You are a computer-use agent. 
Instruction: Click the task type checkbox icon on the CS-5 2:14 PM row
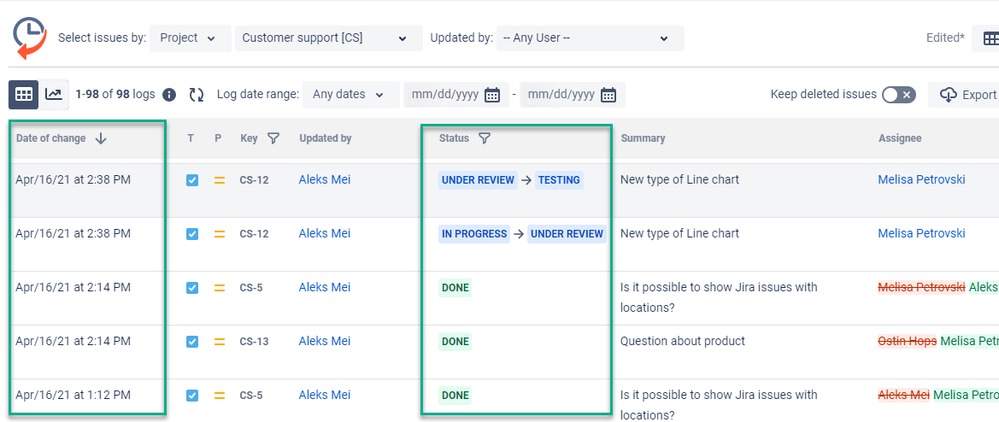click(x=192, y=288)
